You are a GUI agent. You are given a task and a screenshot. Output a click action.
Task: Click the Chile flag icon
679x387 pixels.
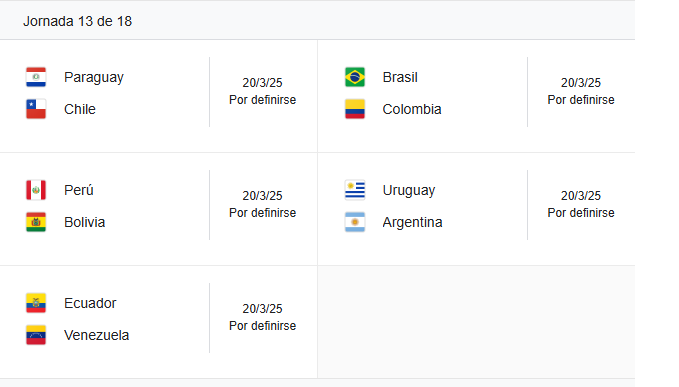36,109
